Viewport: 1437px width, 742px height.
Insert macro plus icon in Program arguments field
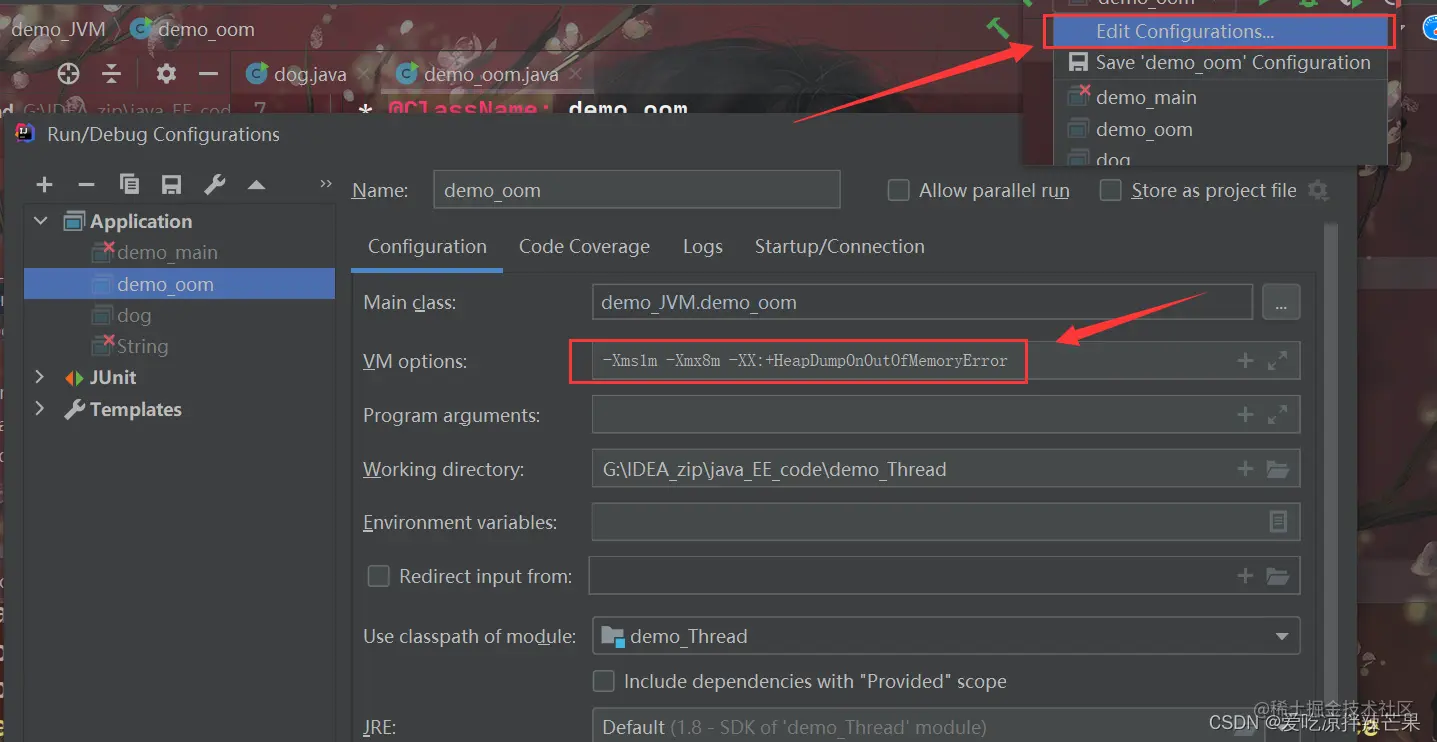point(1245,414)
